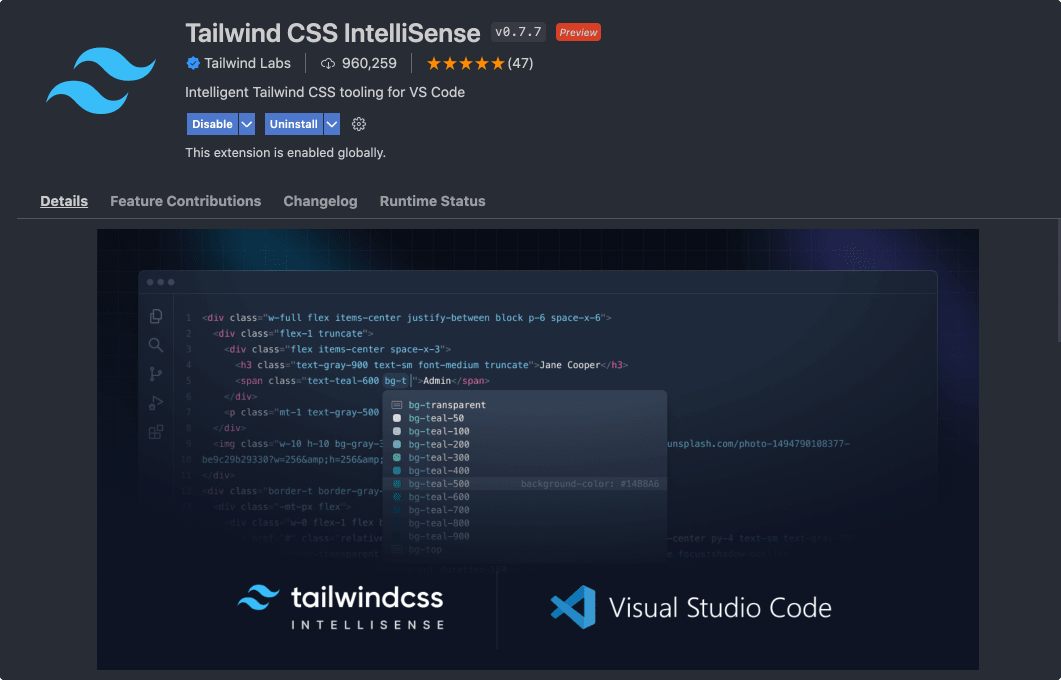Viewport: 1061px width, 680px height.
Task: Click 'Intelligent Tailwind CSS tooling' description
Action: coord(325,92)
